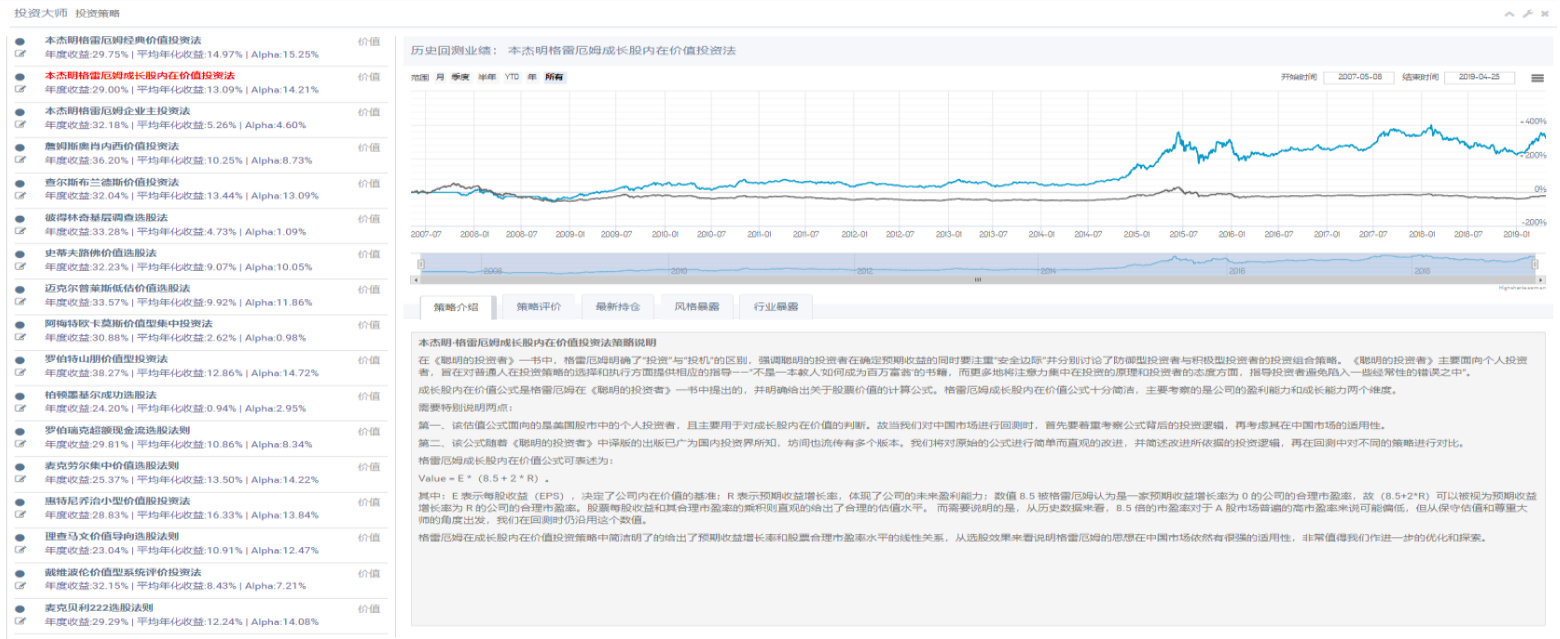Click edit icon for 本杰明格雷厄姆经典价值投资法

coord(20,54)
